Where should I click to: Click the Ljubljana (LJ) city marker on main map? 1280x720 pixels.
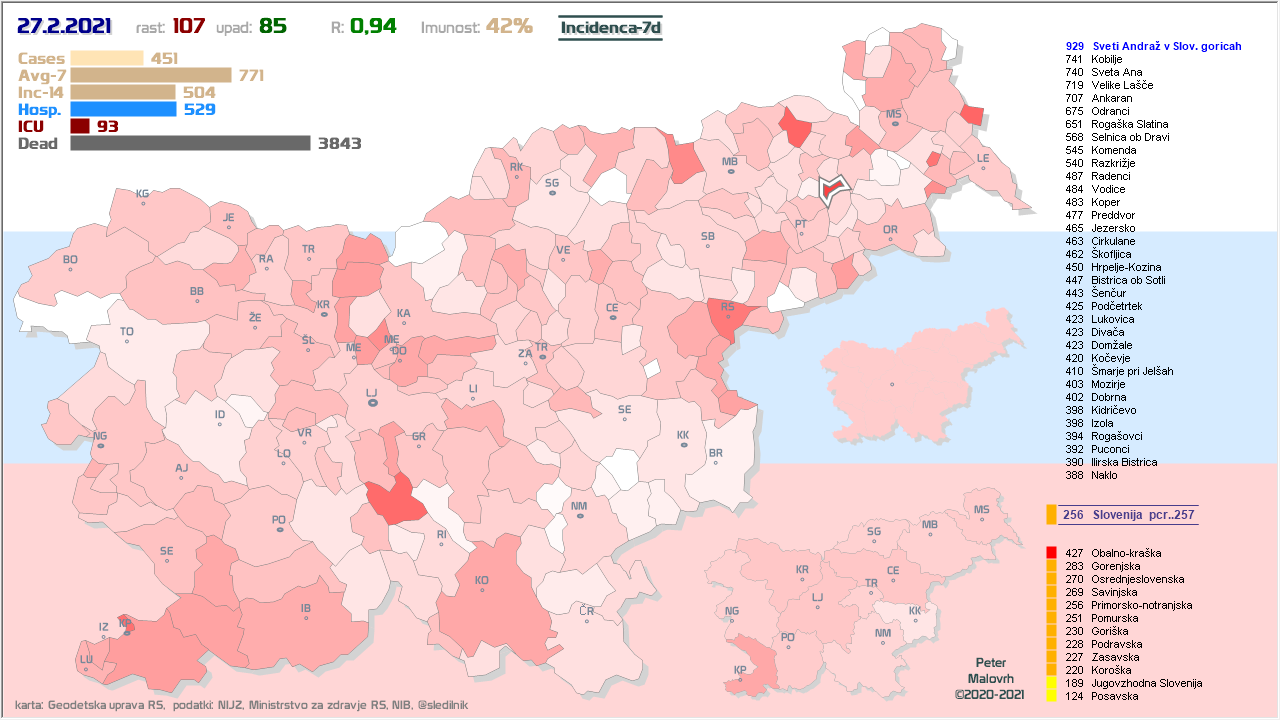coord(372,403)
